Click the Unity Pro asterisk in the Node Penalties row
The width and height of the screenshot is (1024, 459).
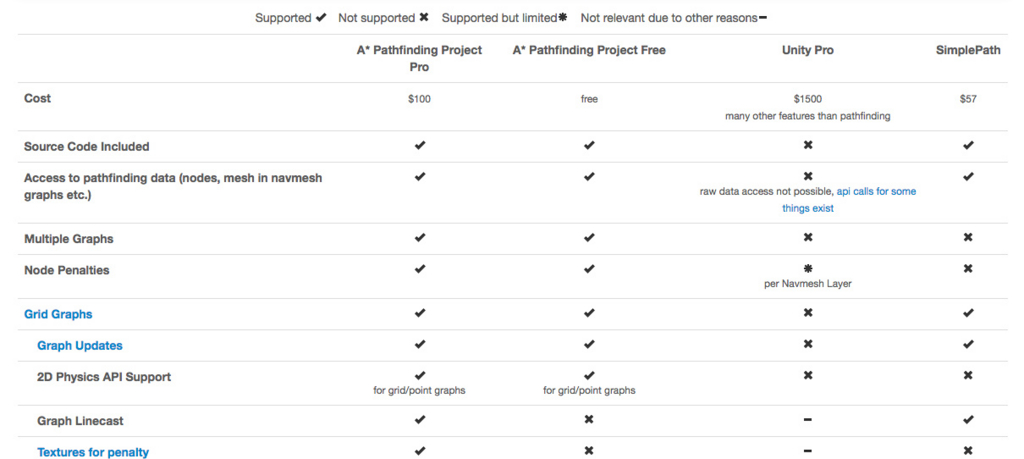[x=808, y=268]
